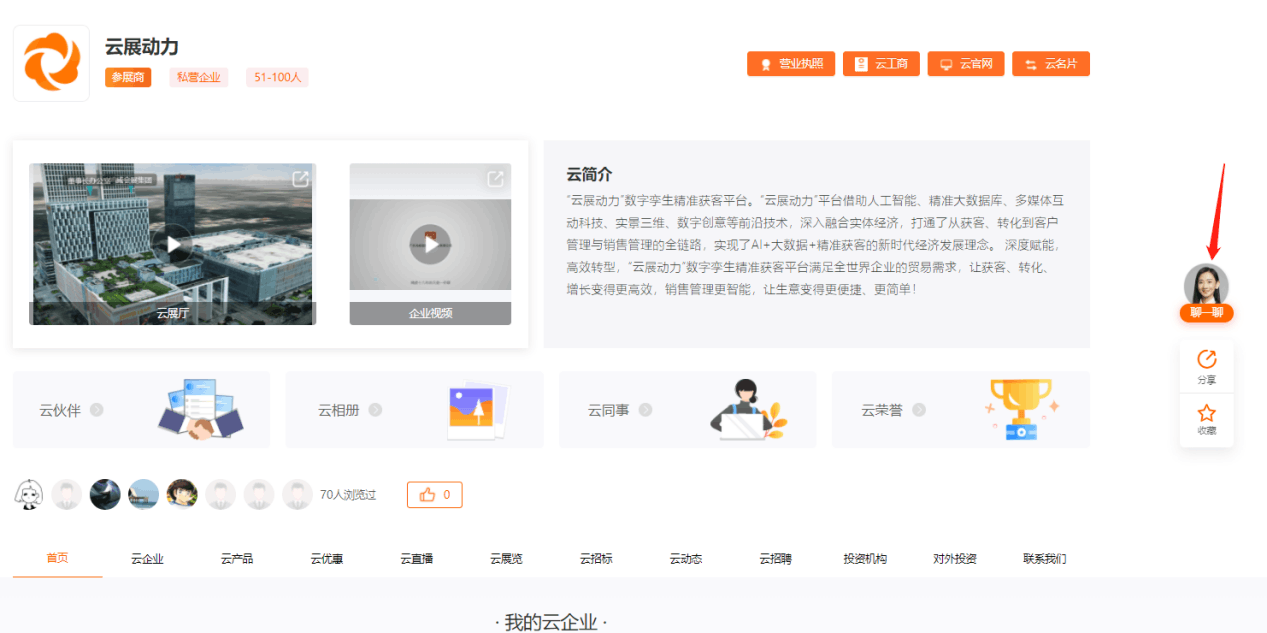Open the 云名片 business card button
Viewport: 1267px width, 633px height.
click(1051, 64)
